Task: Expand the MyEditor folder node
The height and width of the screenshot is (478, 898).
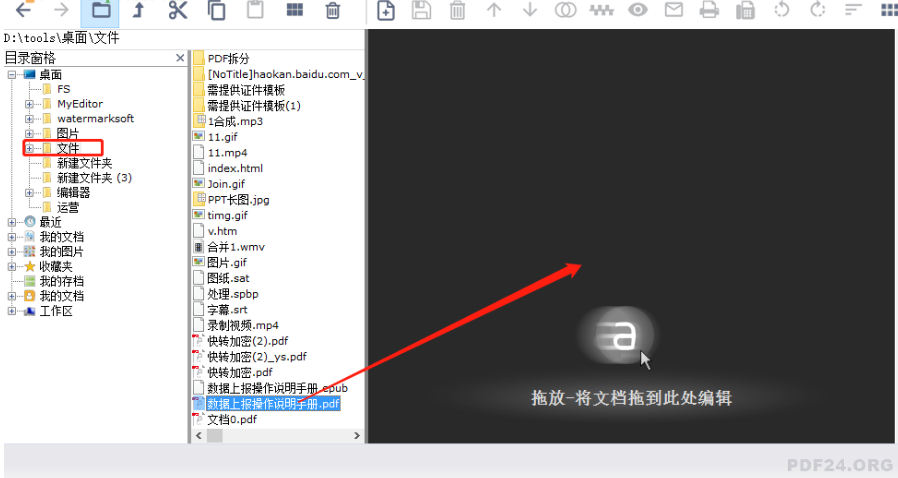Action: pos(29,104)
